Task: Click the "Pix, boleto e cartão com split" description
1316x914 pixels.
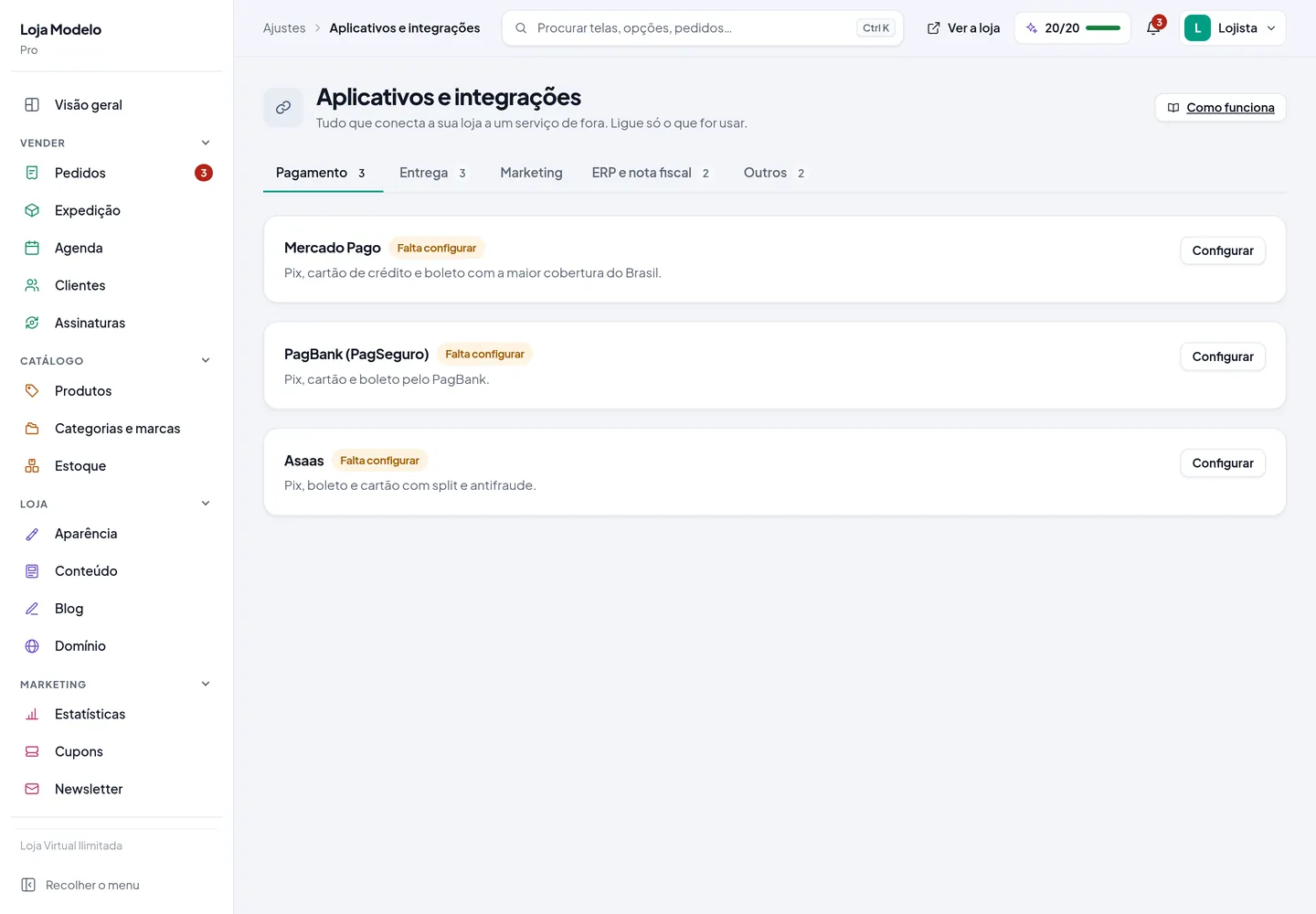Action: [410, 485]
